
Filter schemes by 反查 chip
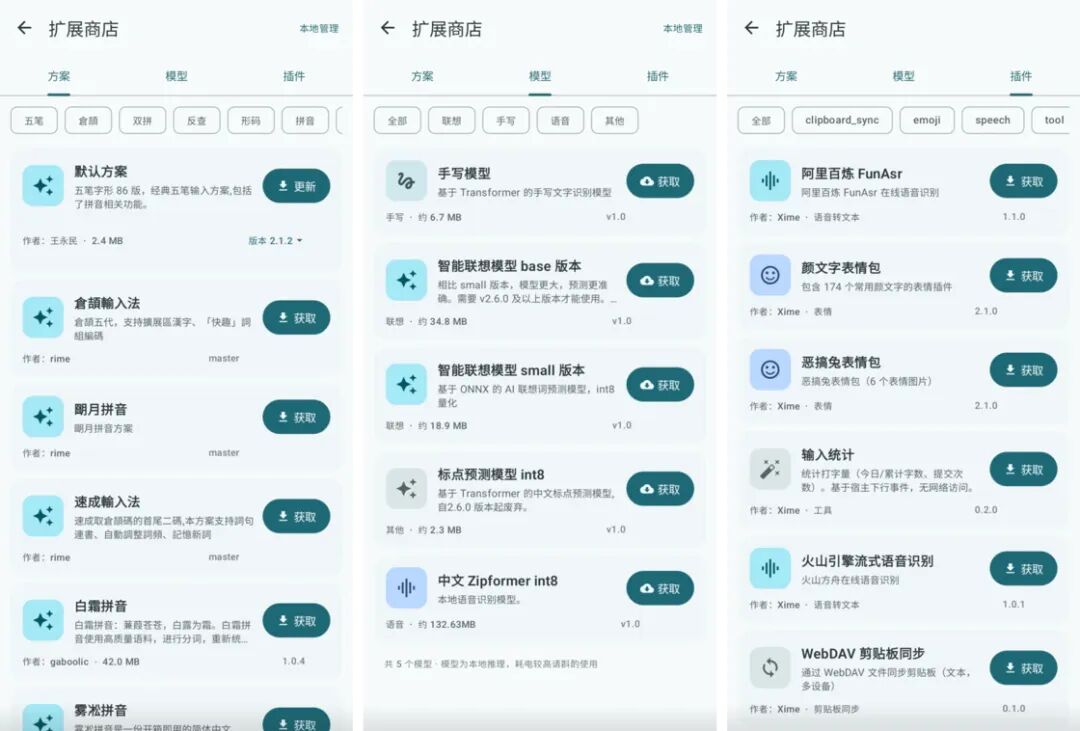[197, 121]
